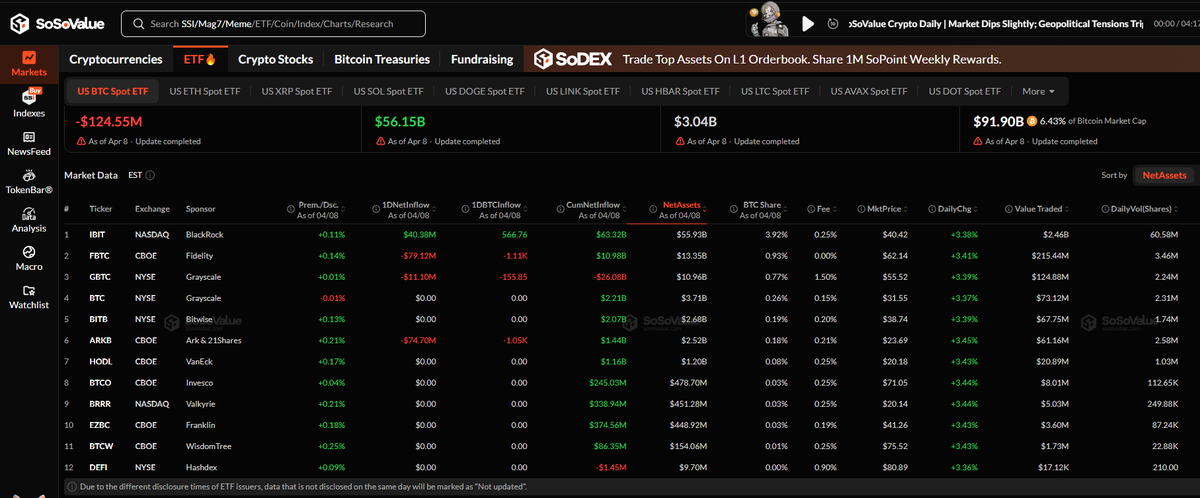Image resolution: width=1200 pixels, height=498 pixels.
Task: Select the US HBAR Spot ETF tab
Action: [x=680, y=91]
